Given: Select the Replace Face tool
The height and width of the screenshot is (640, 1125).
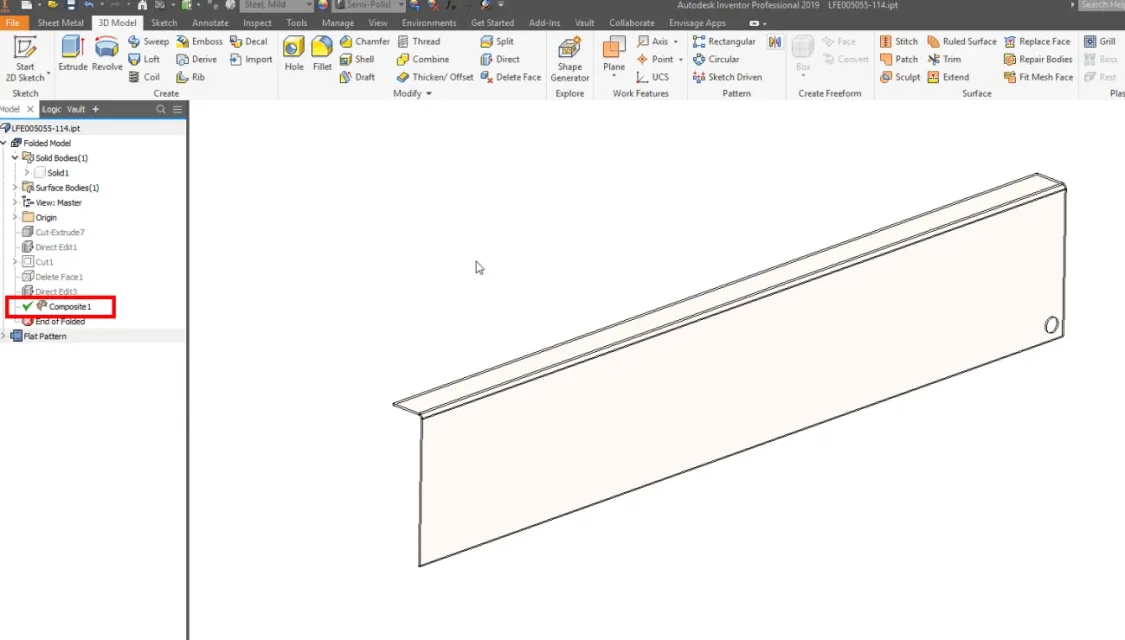Looking at the screenshot, I should click(1037, 42).
